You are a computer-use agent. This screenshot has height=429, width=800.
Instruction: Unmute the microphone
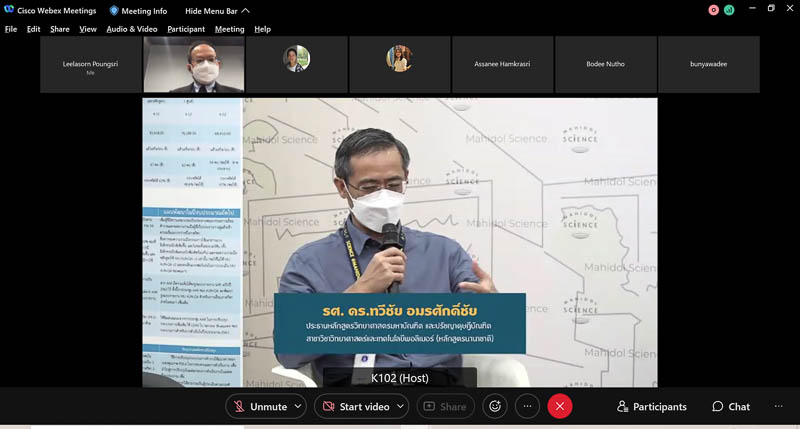[x=258, y=406]
